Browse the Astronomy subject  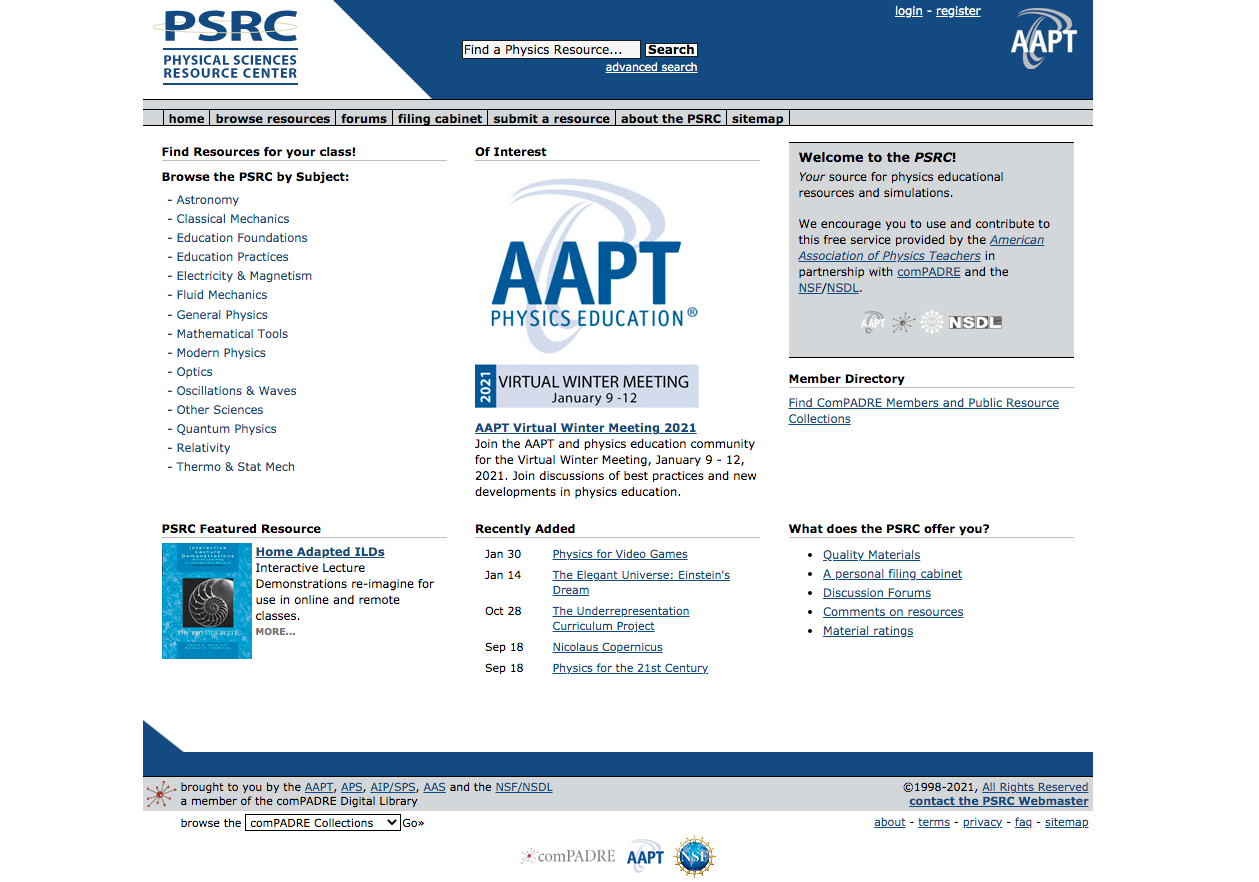[208, 200]
